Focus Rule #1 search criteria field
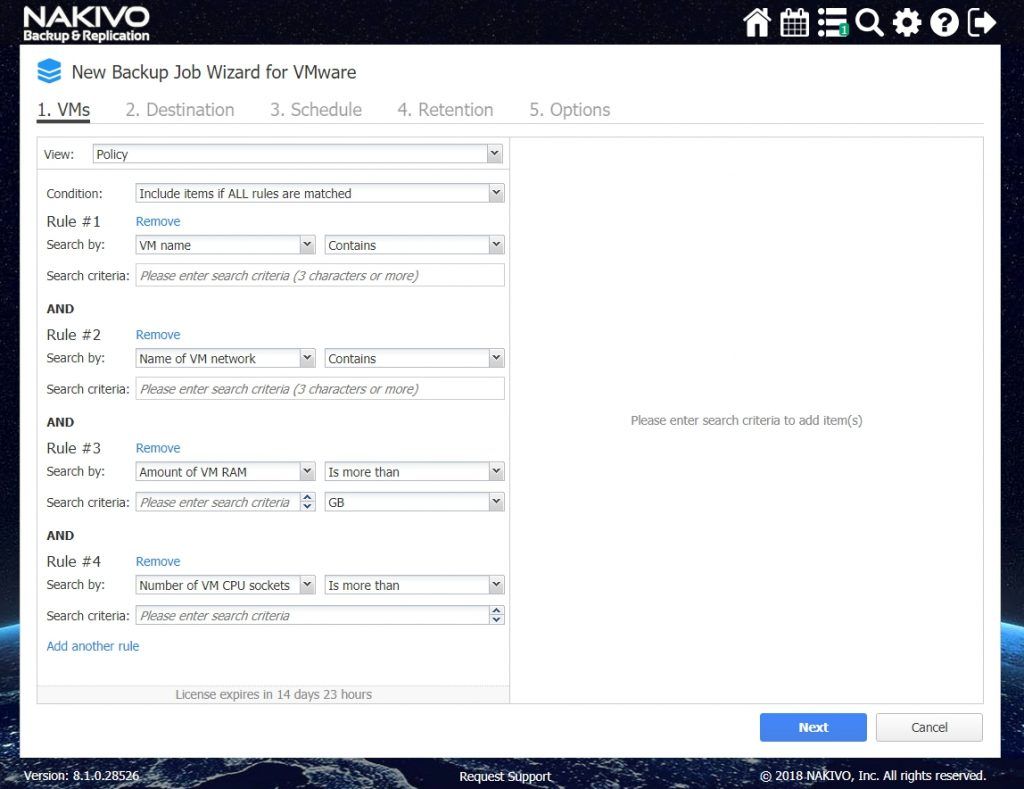This screenshot has width=1024, height=789. click(320, 275)
